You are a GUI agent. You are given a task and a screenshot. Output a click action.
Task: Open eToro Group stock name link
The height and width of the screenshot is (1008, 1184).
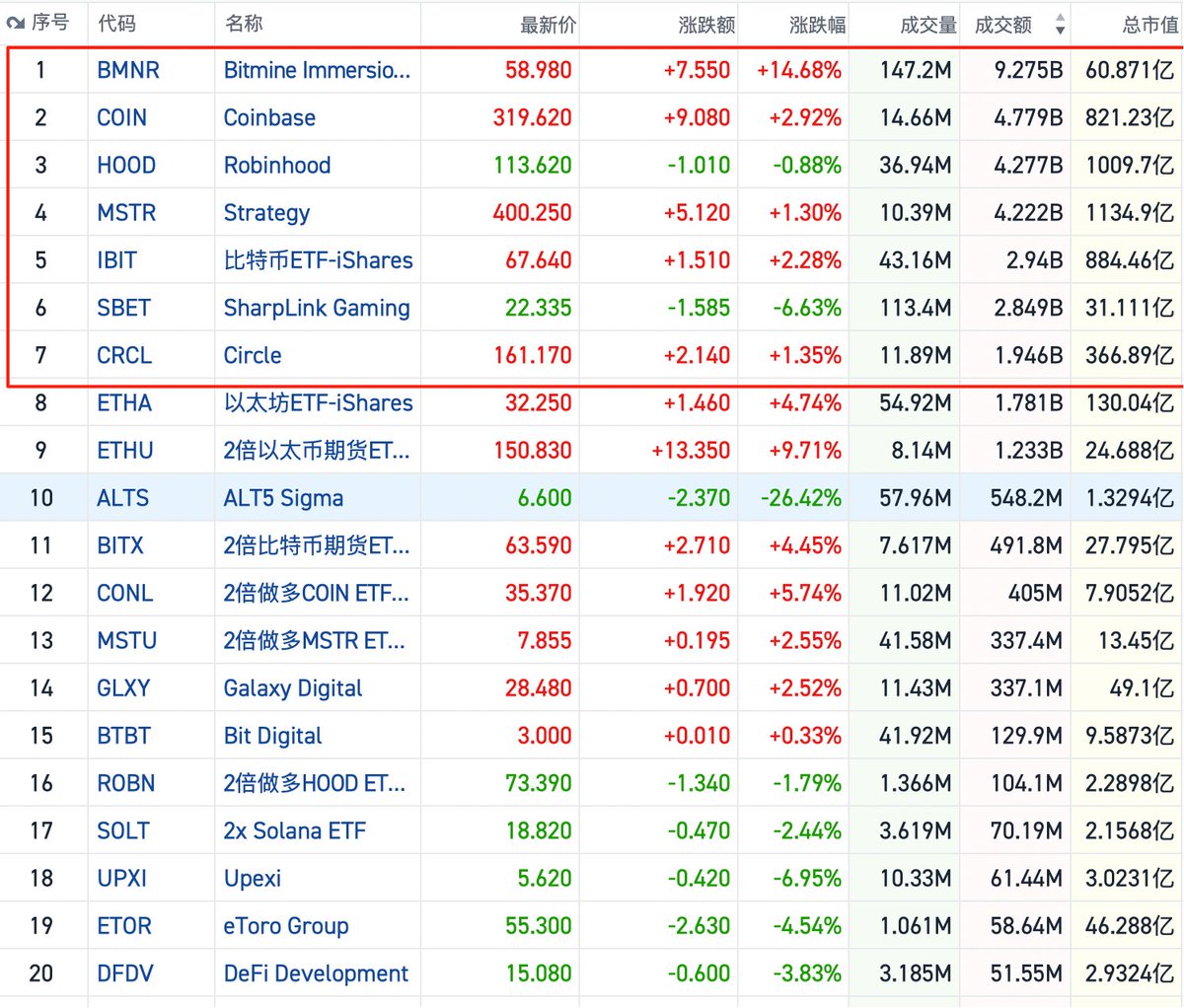pos(286,926)
